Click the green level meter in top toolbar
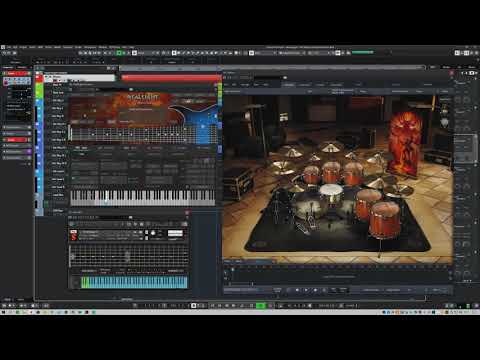The image size is (480, 360). [363, 52]
